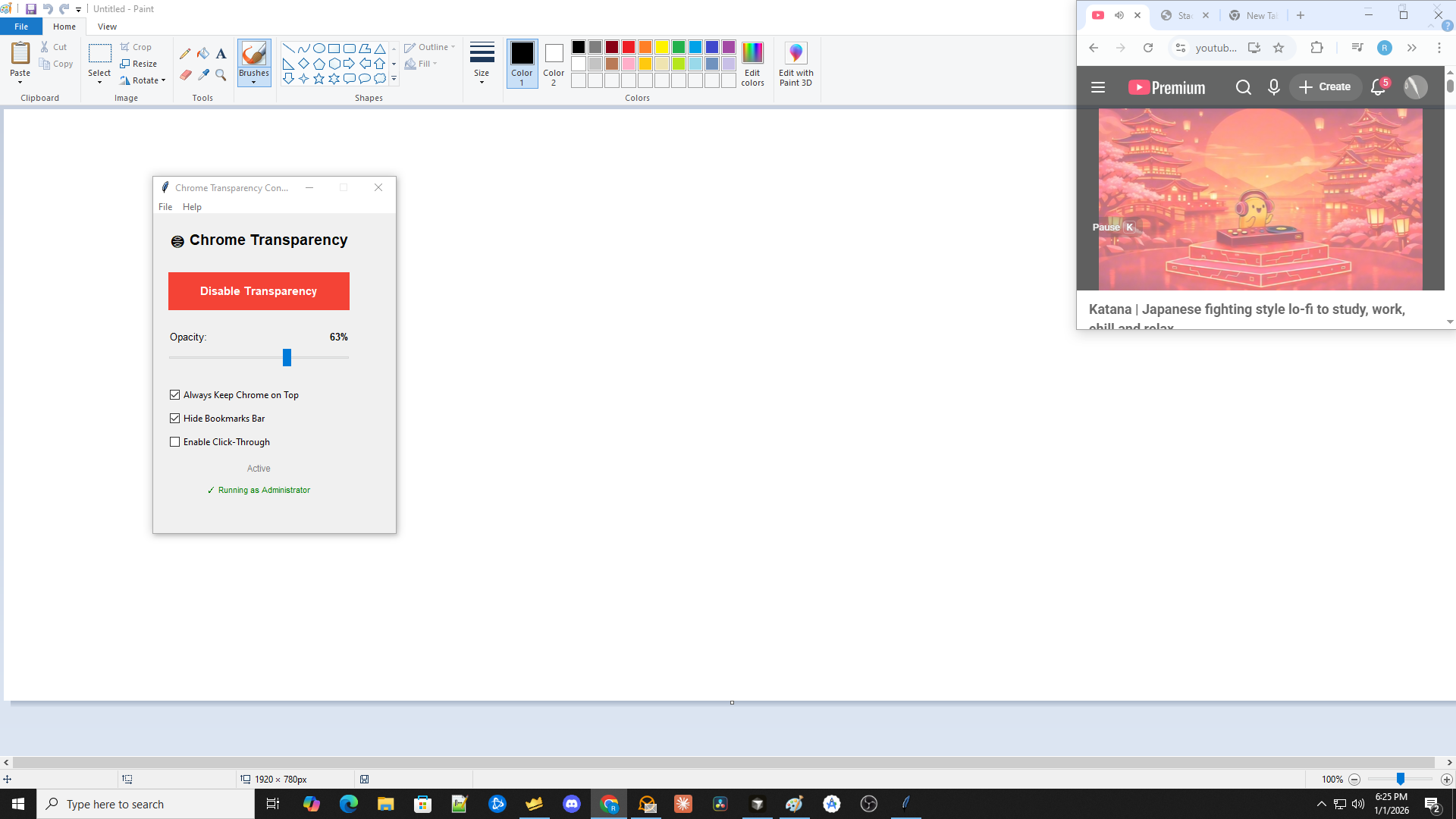The height and width of the screenshot is (819, 1456).
Task: Choose the Color picker eyedropper tool
Action: point(202,74)
